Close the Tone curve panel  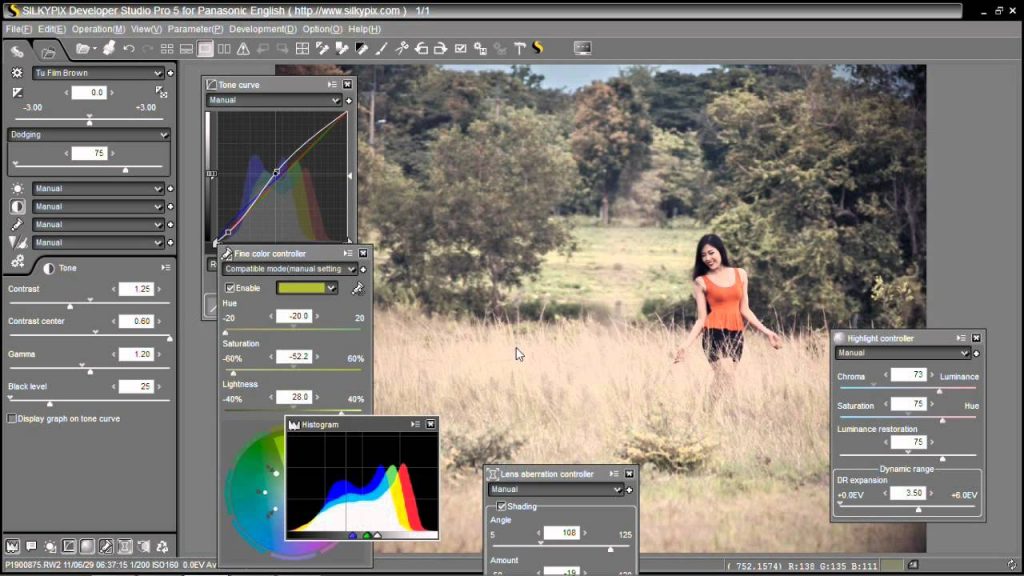pos(347,85)
